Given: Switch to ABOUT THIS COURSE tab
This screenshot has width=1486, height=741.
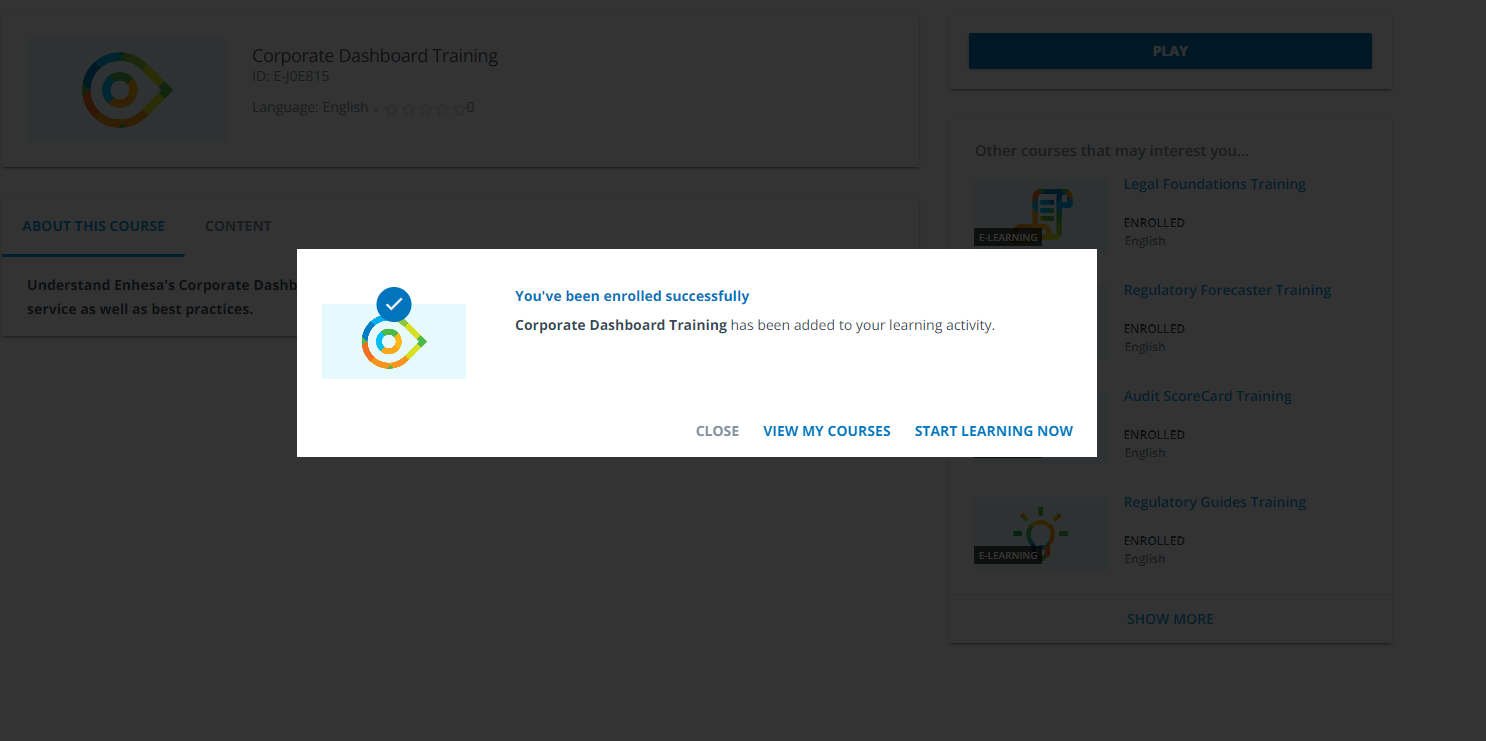Looking at the screenshot, I should coord(93,226).
